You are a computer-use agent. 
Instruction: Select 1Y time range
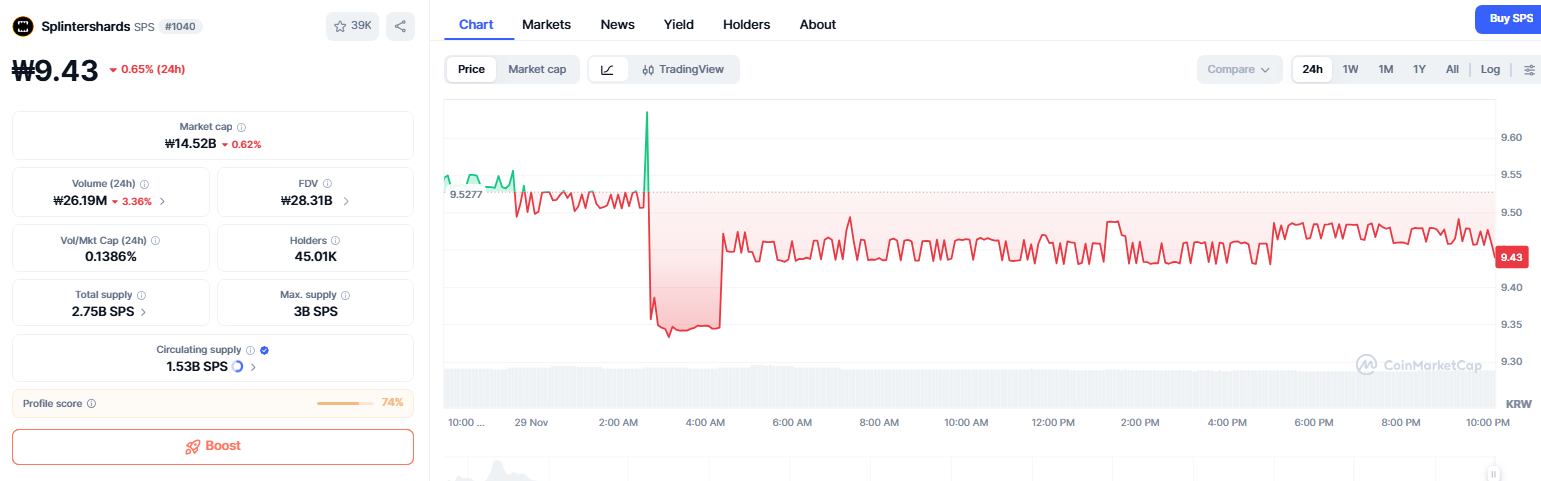pos(1419,69)
